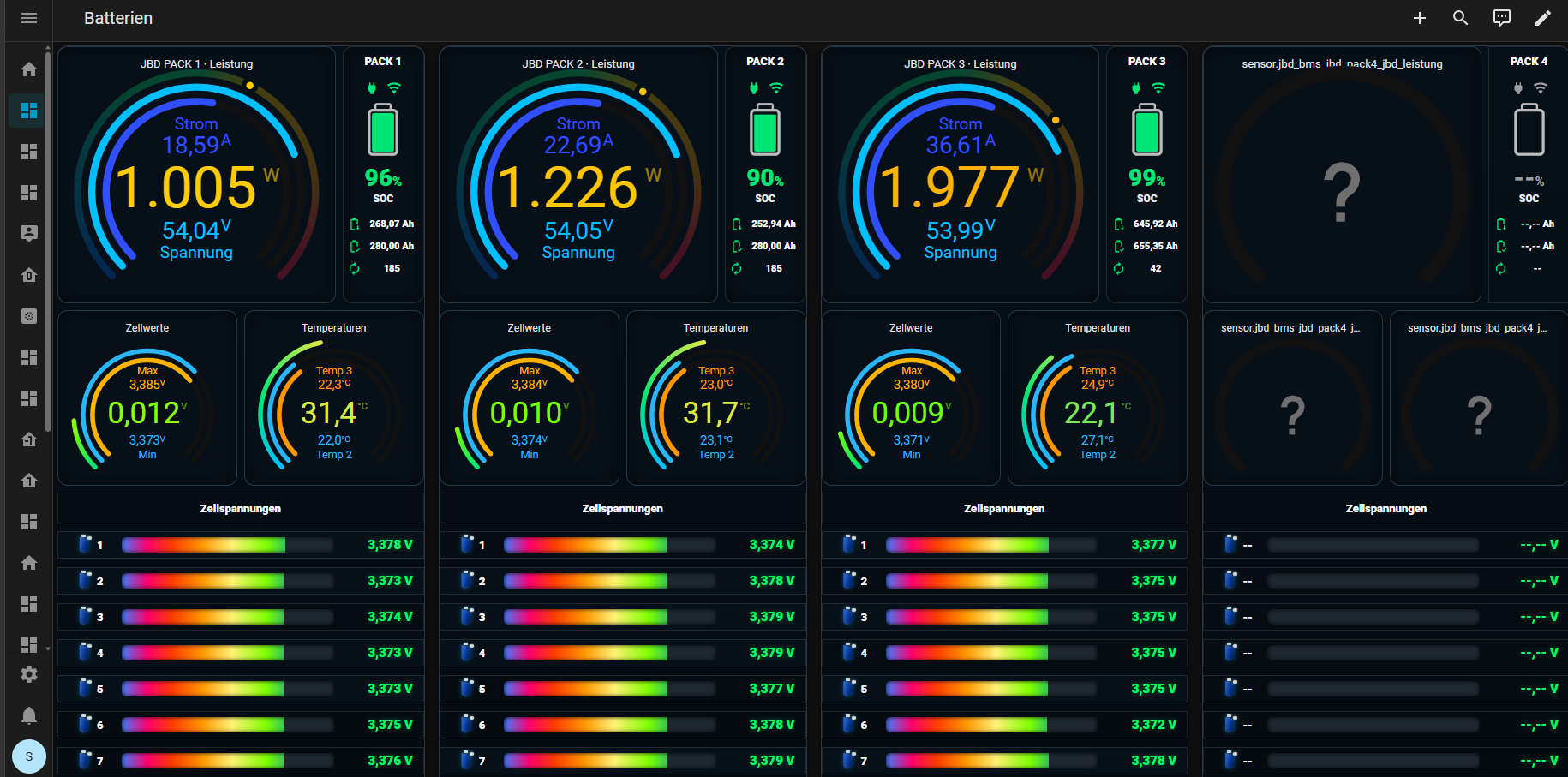Click the plus add icon in header

[1420, 18]
